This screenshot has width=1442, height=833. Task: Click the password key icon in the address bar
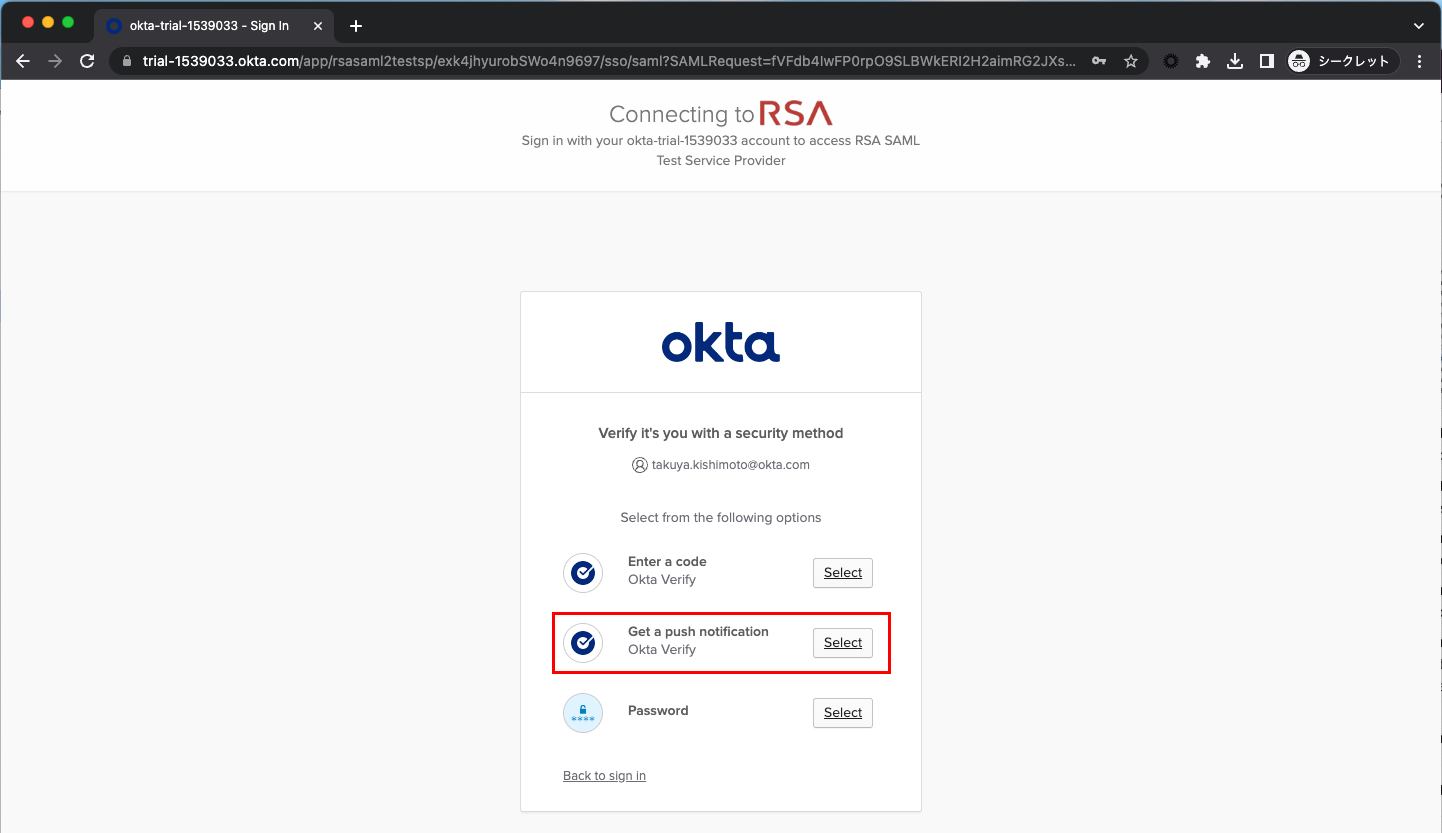(1099, 61)
